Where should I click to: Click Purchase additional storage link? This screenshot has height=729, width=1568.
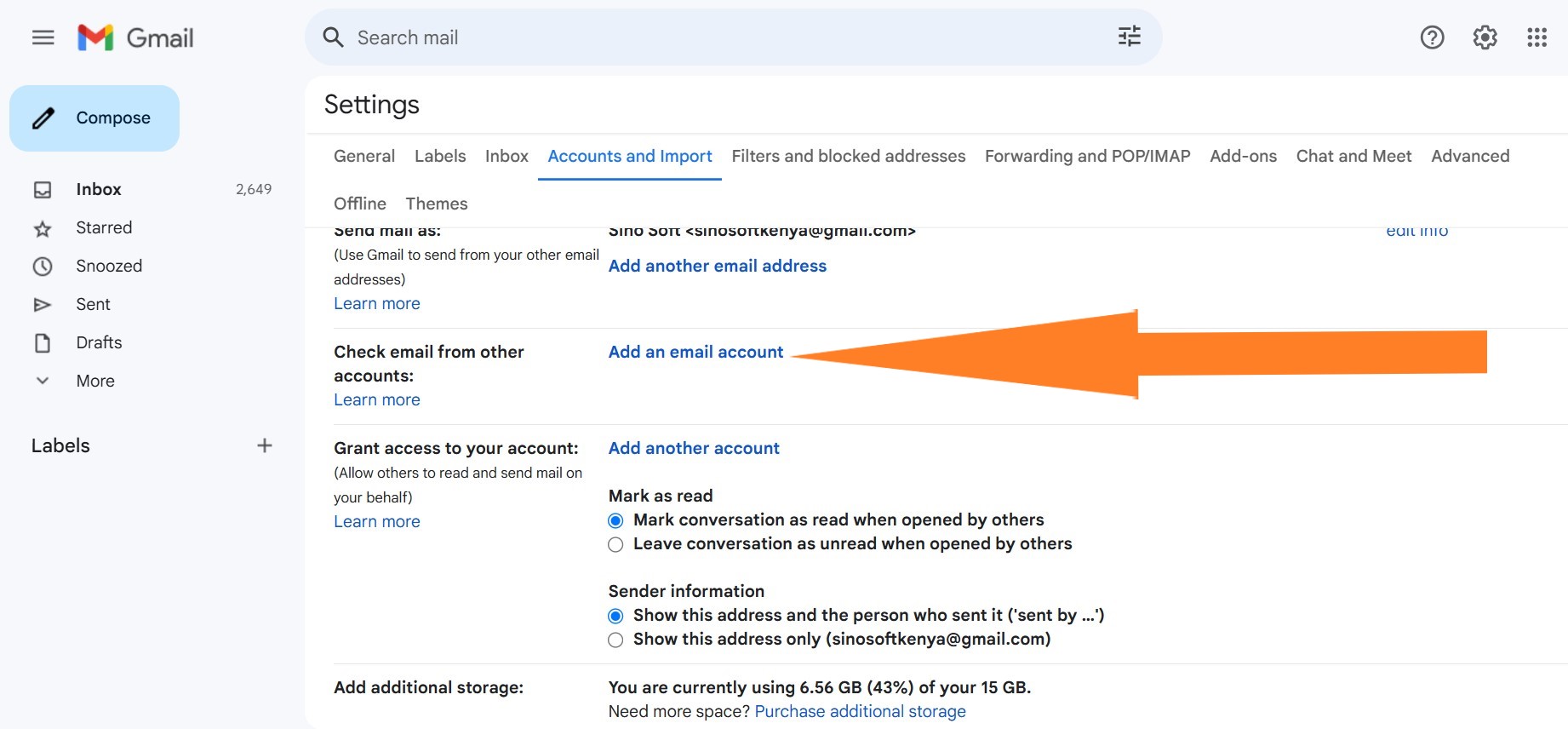(x=861, y=711)
